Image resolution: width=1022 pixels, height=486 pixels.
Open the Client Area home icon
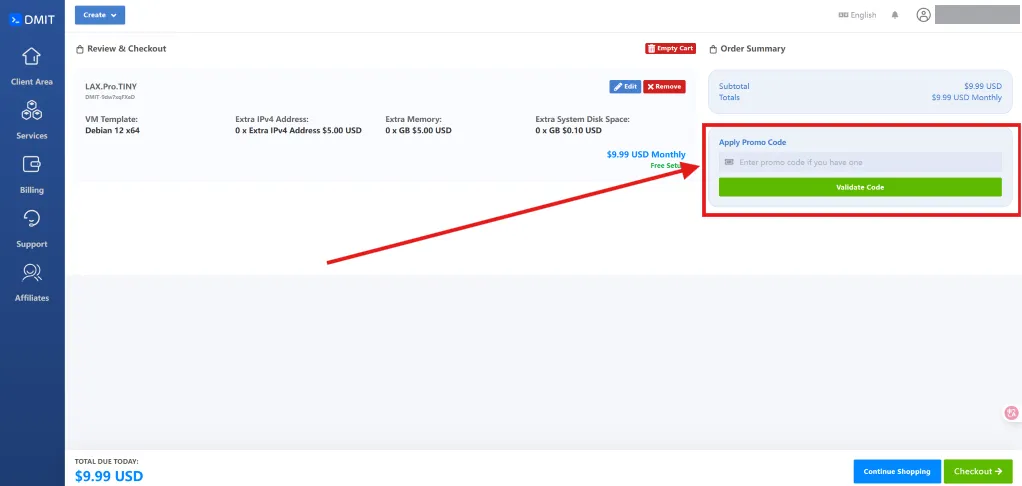[x=32, y=56]
